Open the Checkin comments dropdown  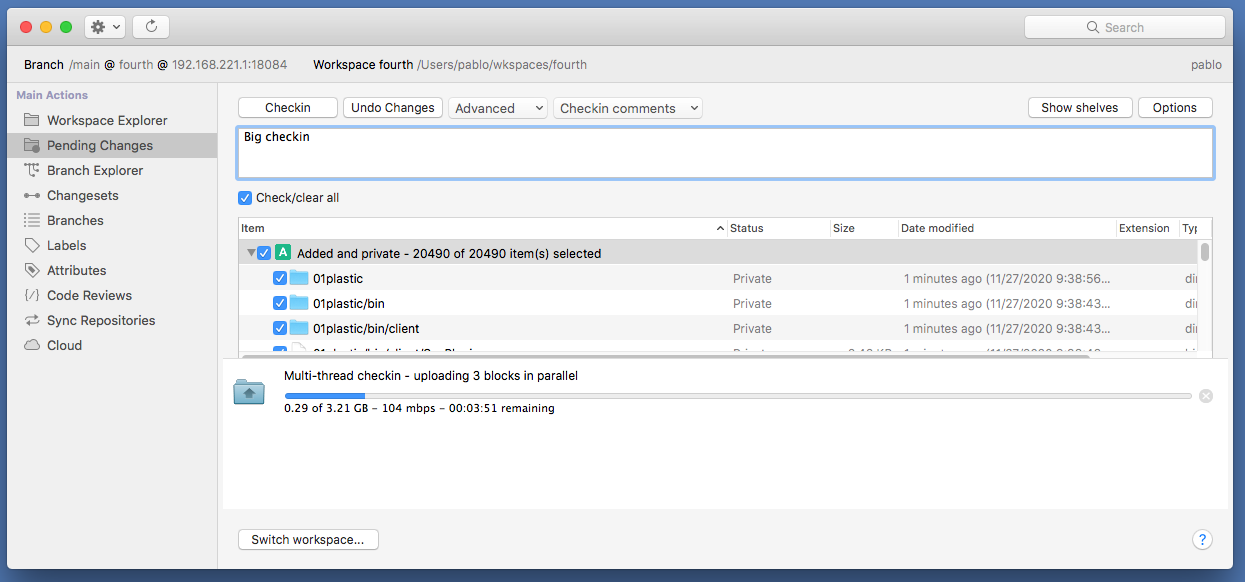pos(627,107)
